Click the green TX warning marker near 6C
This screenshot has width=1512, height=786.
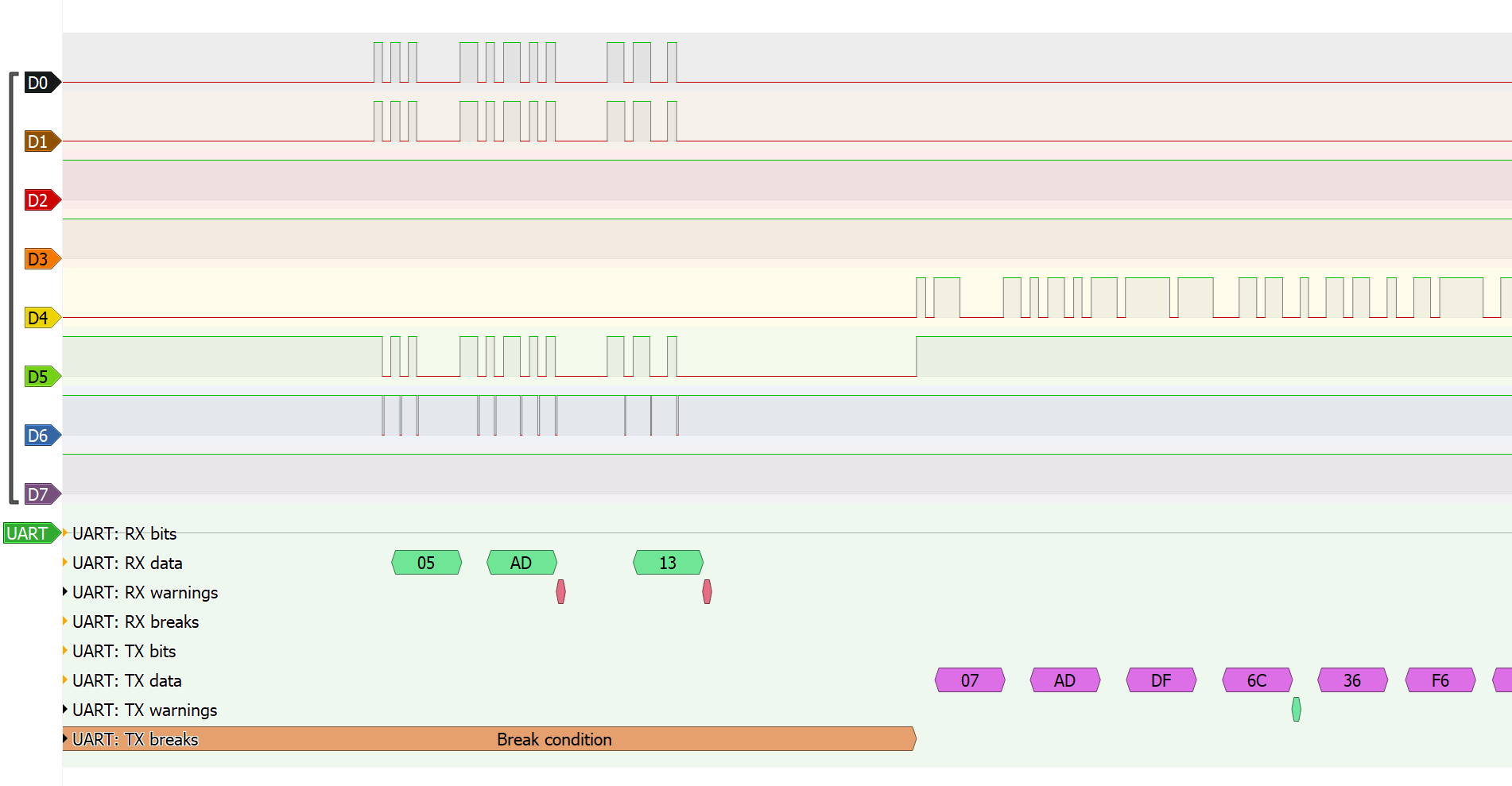pyautogui.click(x=1297, y=710)
